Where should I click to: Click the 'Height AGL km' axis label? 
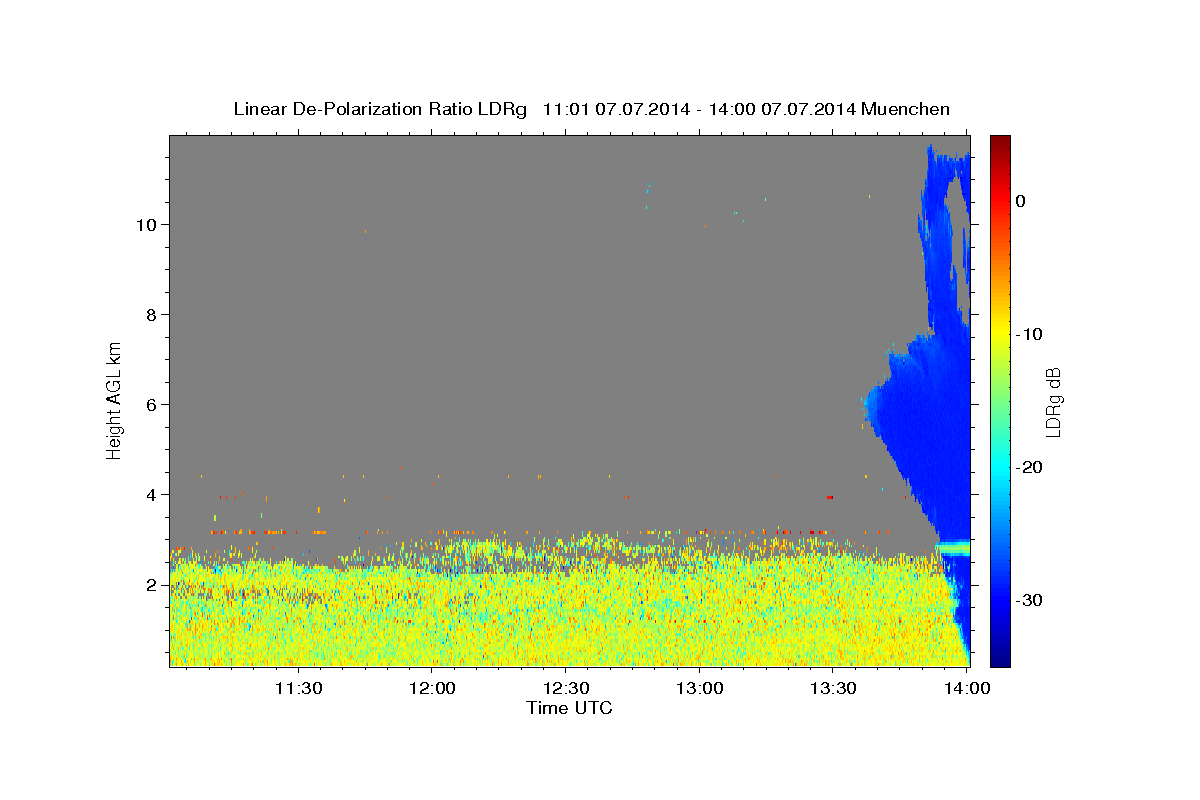[114, 400]
